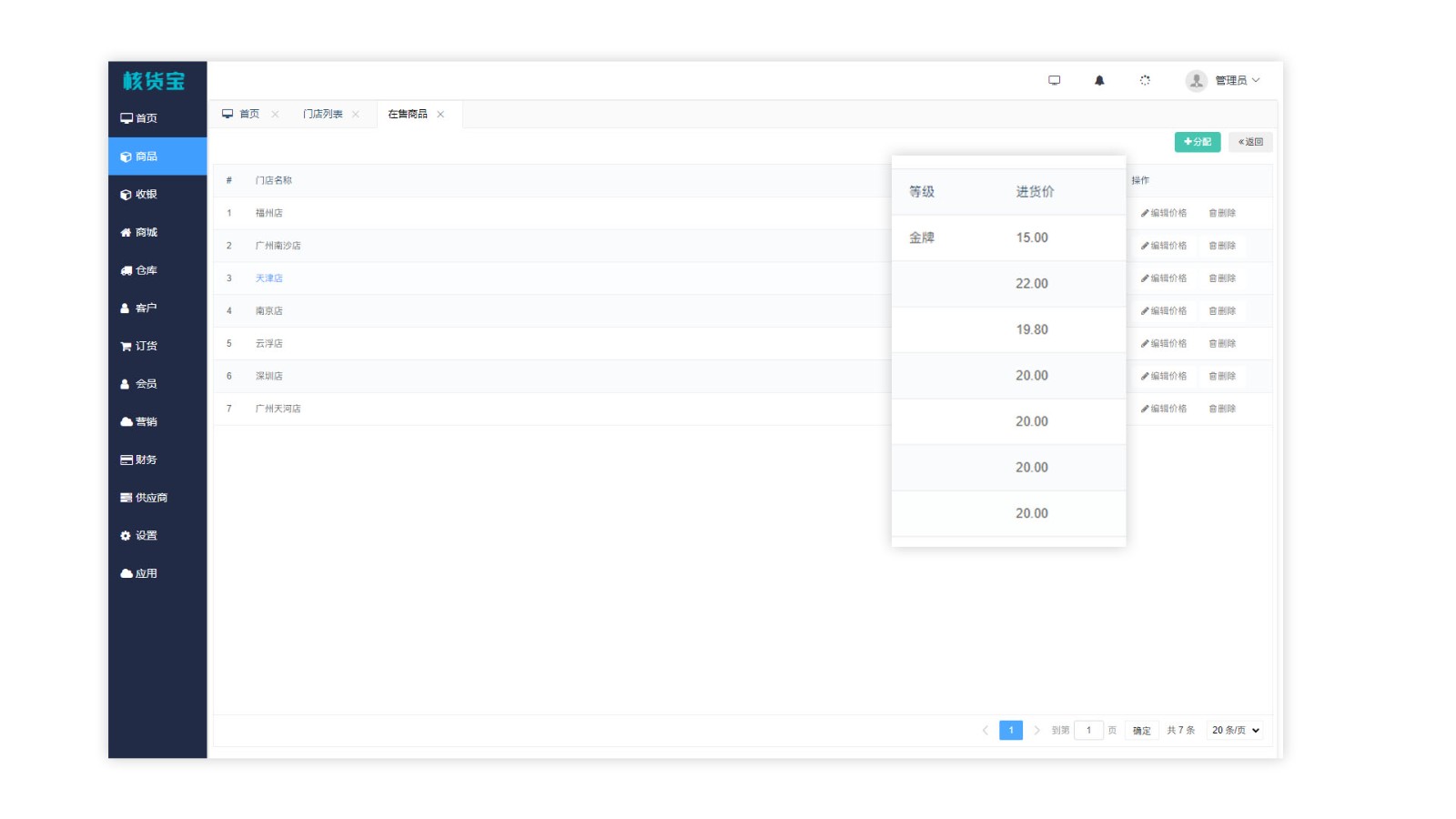Go to the next page arrow

click(1036, 730)
